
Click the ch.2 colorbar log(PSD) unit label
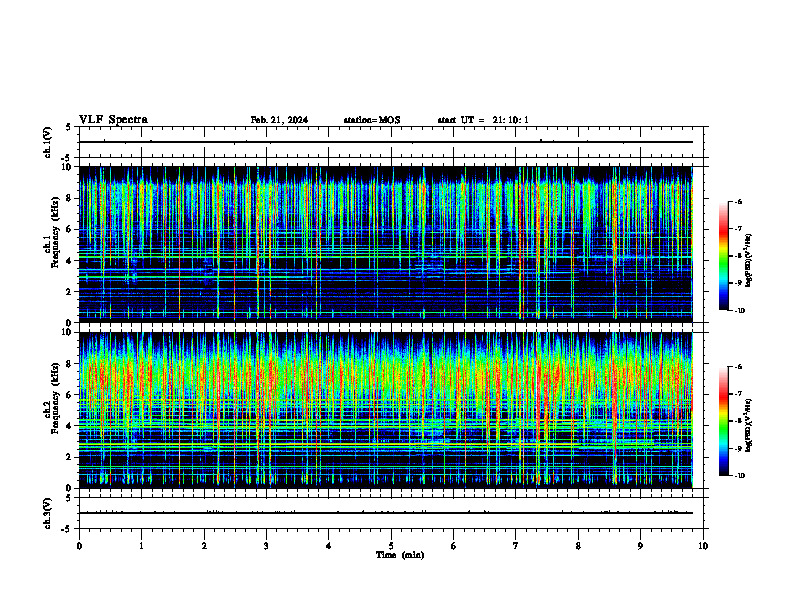(x=749, y=425)
